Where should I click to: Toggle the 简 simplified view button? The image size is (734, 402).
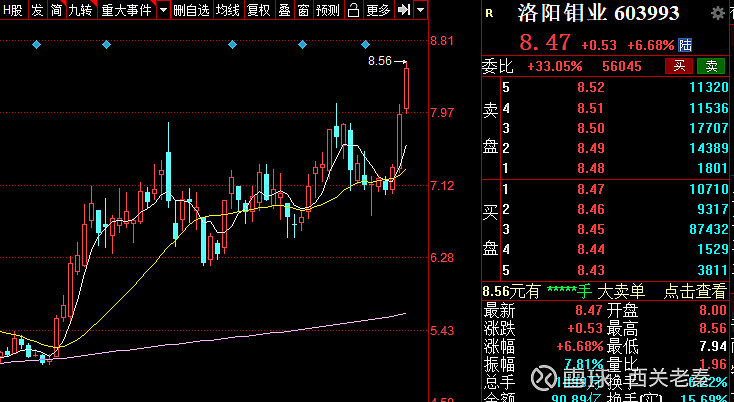pyautogui.click(x=57, y=10)
